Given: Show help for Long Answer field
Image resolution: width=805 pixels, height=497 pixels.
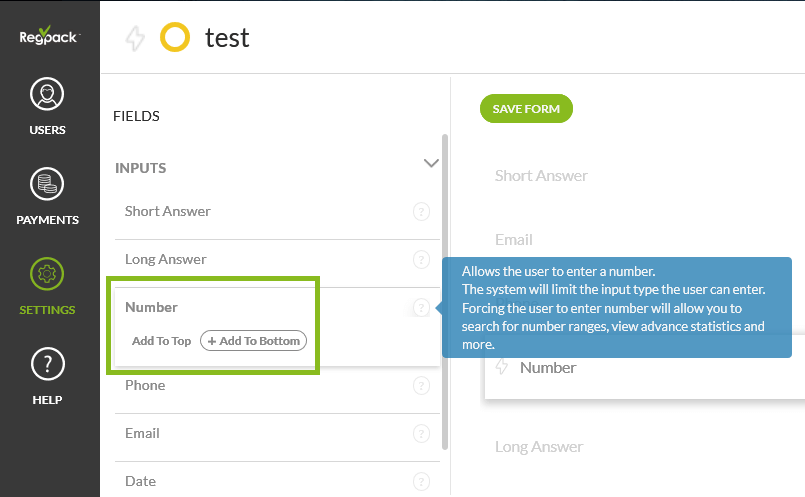Looking at the screenshot, I should (421, 260).
